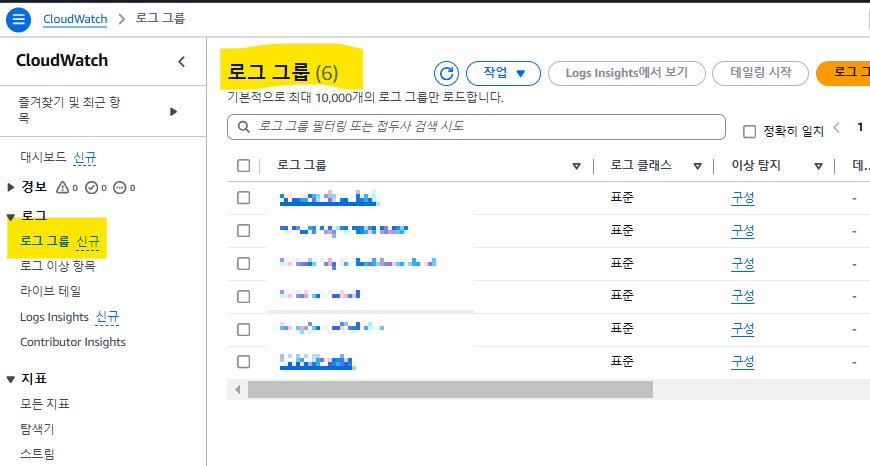870x466 pixels.
Task: Click 구성 link in third row
Action: [742, 264]
